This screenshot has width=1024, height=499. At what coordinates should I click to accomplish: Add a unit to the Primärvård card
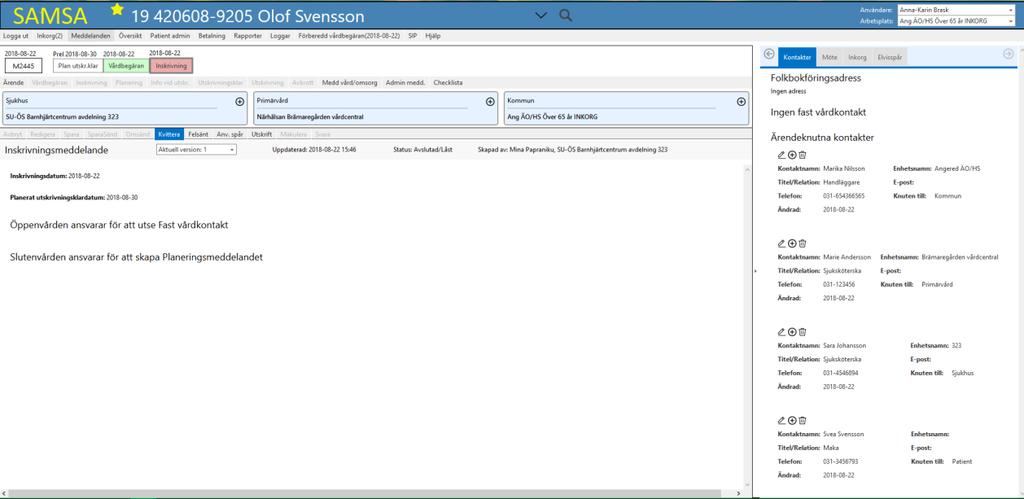(x=490, y=102)
